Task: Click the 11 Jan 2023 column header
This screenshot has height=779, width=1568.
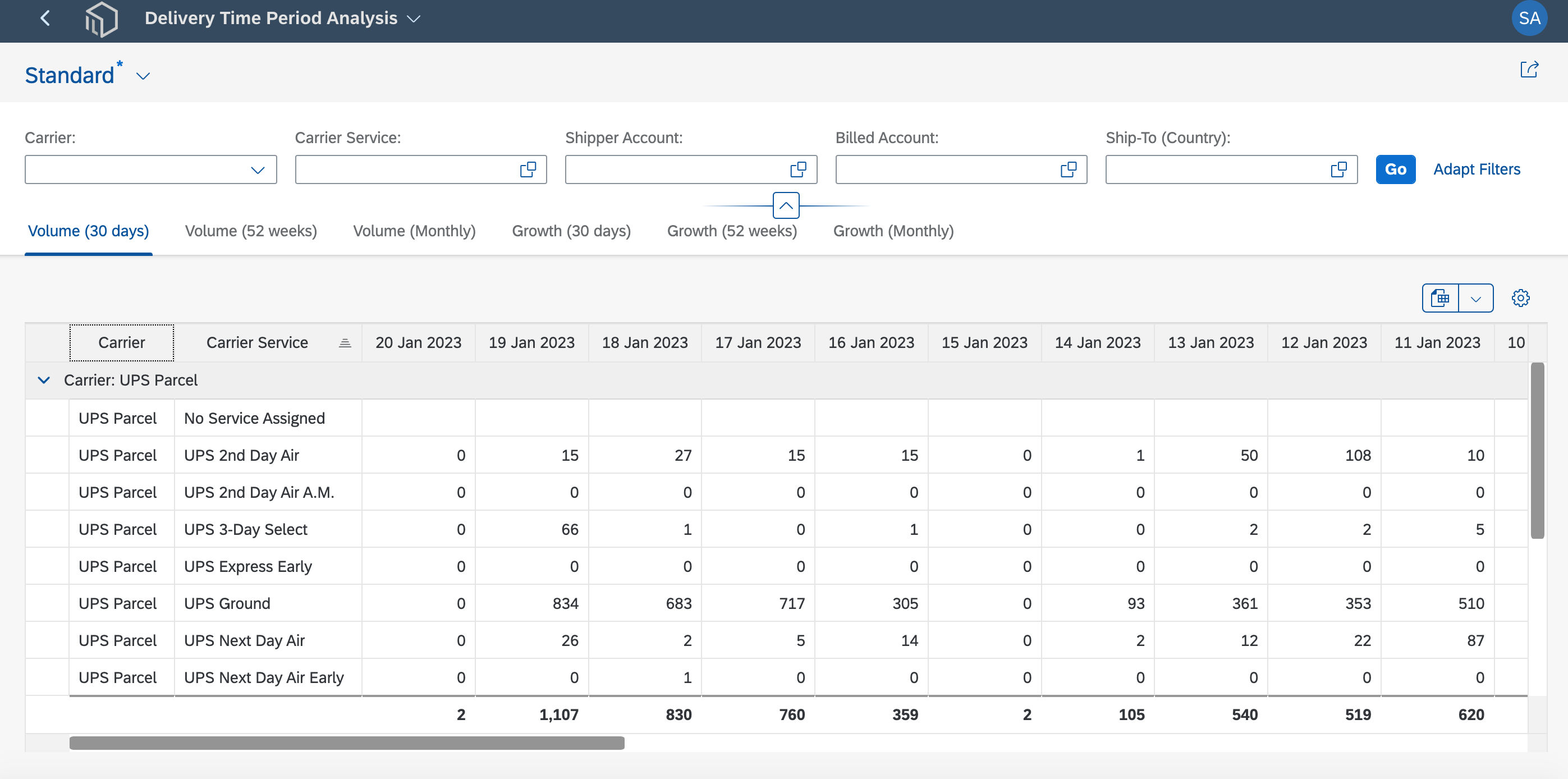Action: click(x=1437, y=343)
